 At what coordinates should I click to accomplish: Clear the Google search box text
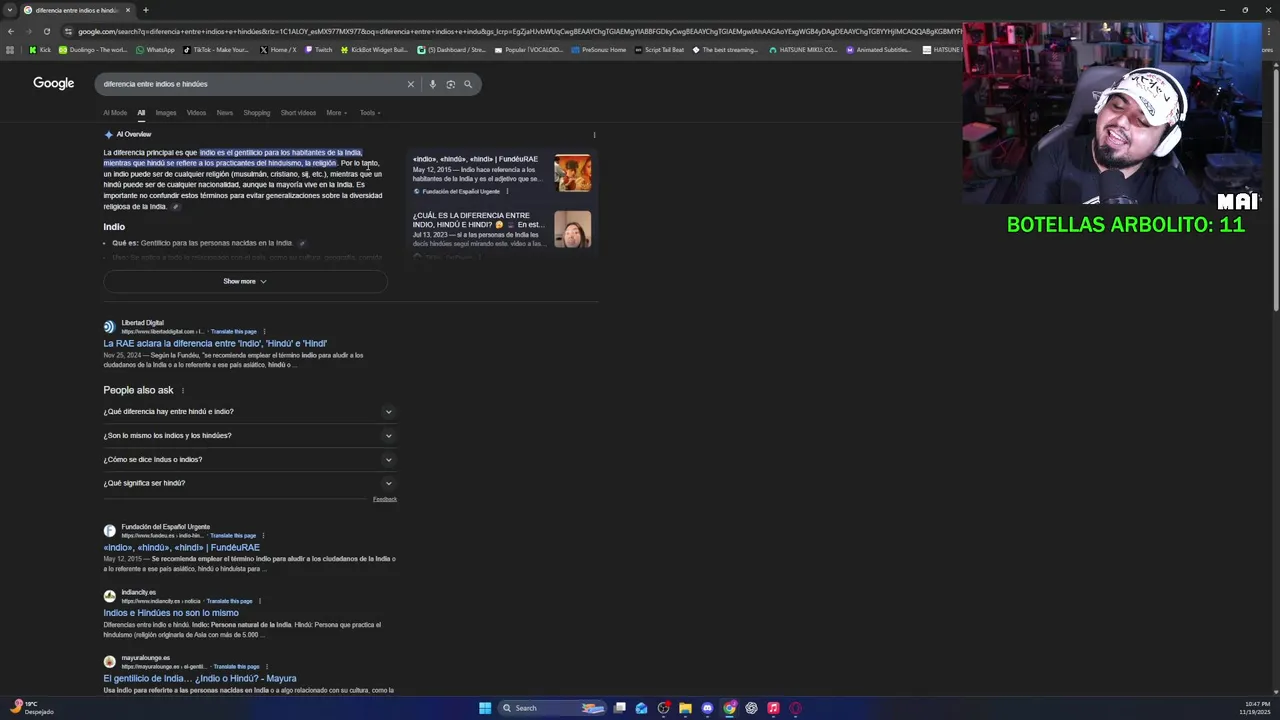pyautogui.click(x=410, y=84)
